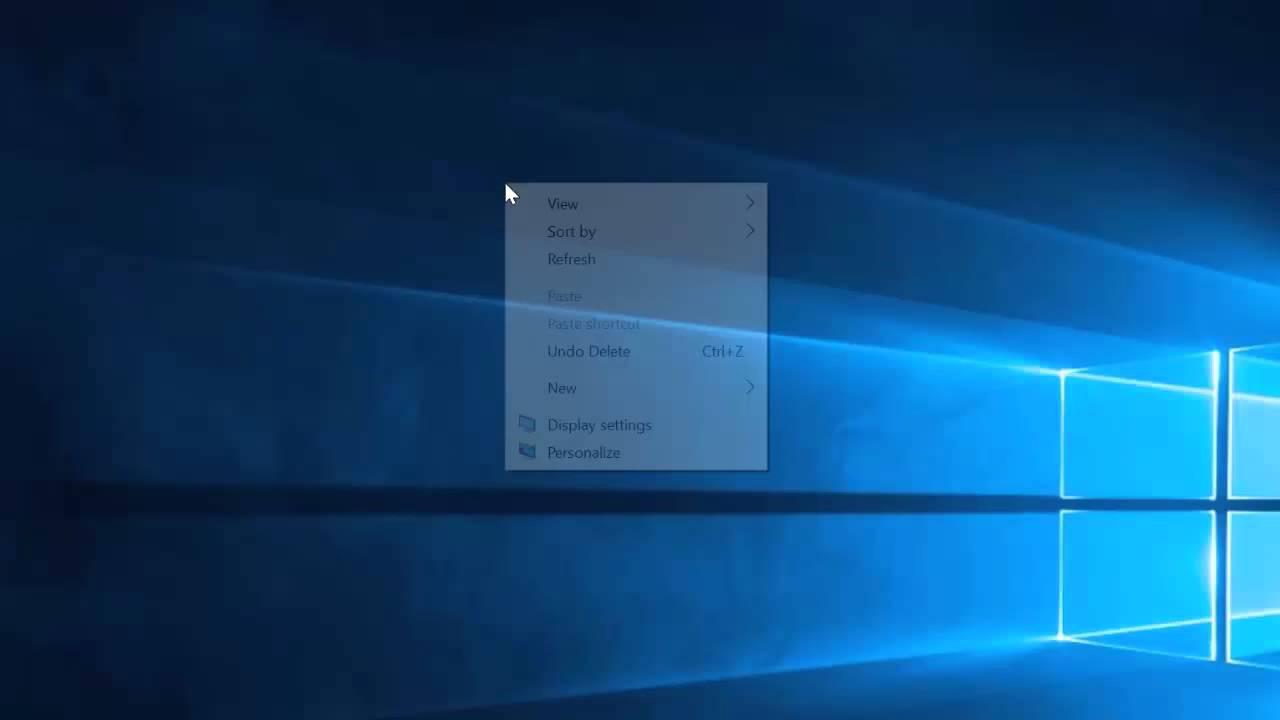Choose Personalize from the context menu
The image size is (1280, 720).
click(x=636, y=453)
